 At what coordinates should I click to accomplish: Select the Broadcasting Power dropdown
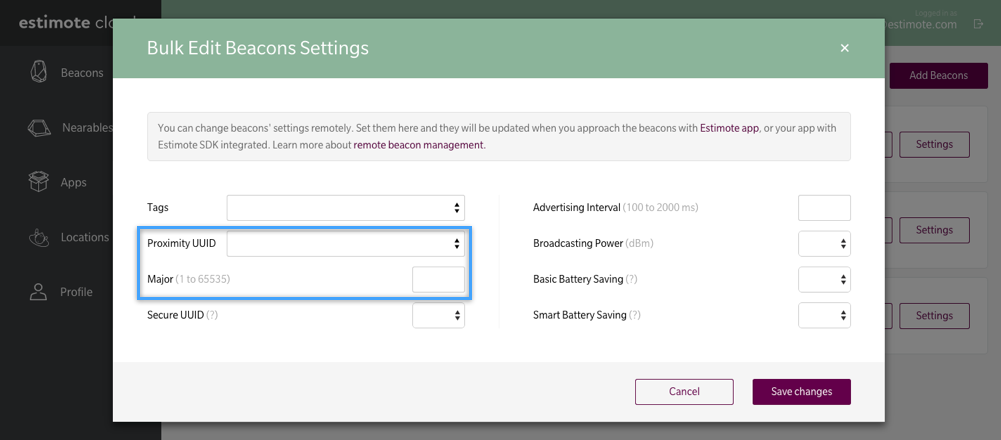824,243
